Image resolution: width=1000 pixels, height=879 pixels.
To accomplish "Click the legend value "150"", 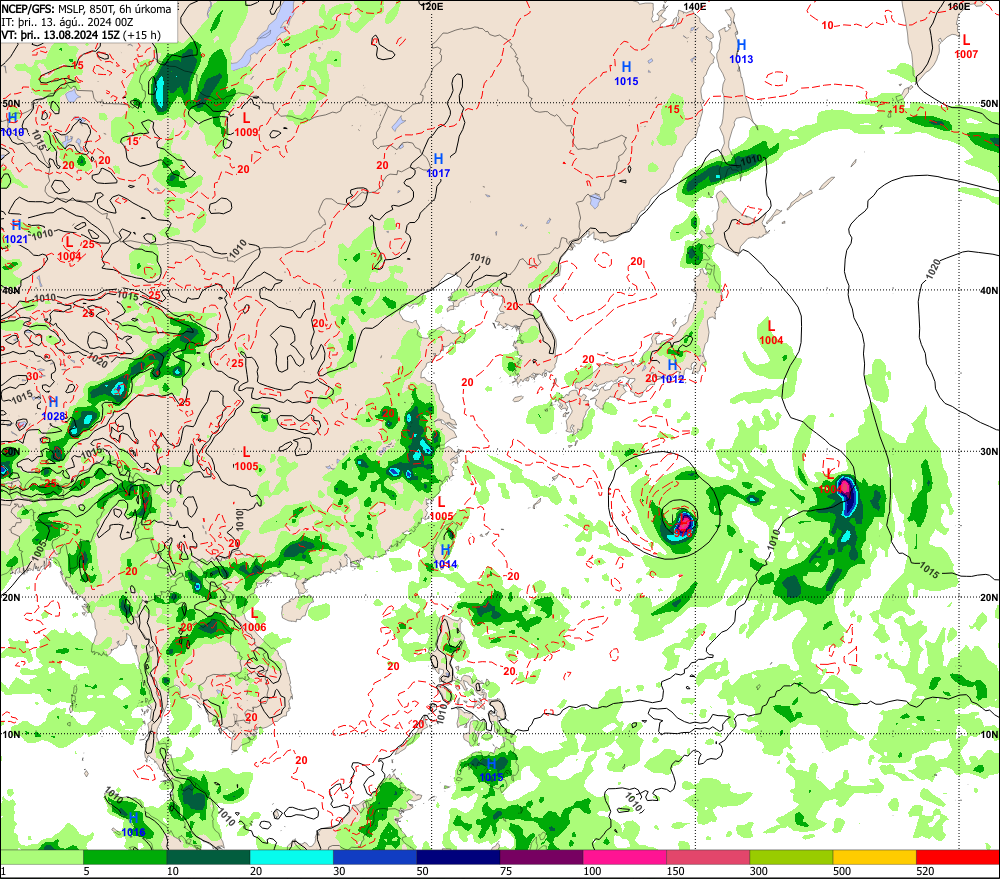I will pos(675,871).
